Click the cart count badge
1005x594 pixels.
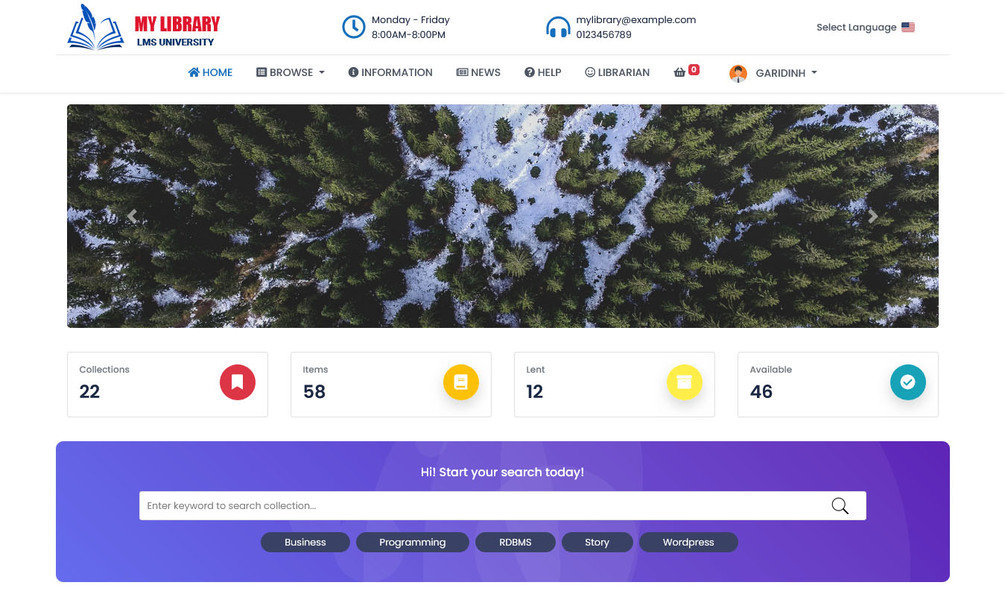pos(694,69)
